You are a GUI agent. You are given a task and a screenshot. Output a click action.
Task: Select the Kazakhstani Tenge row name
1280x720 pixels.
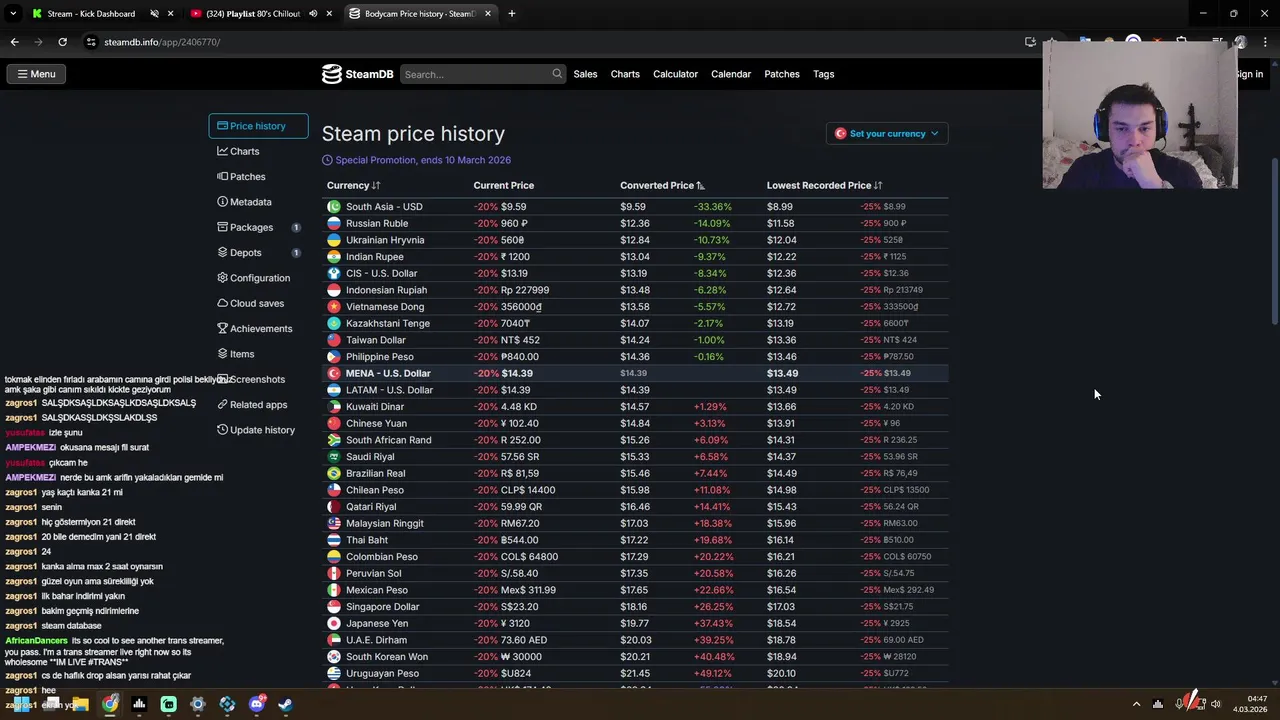388,323
